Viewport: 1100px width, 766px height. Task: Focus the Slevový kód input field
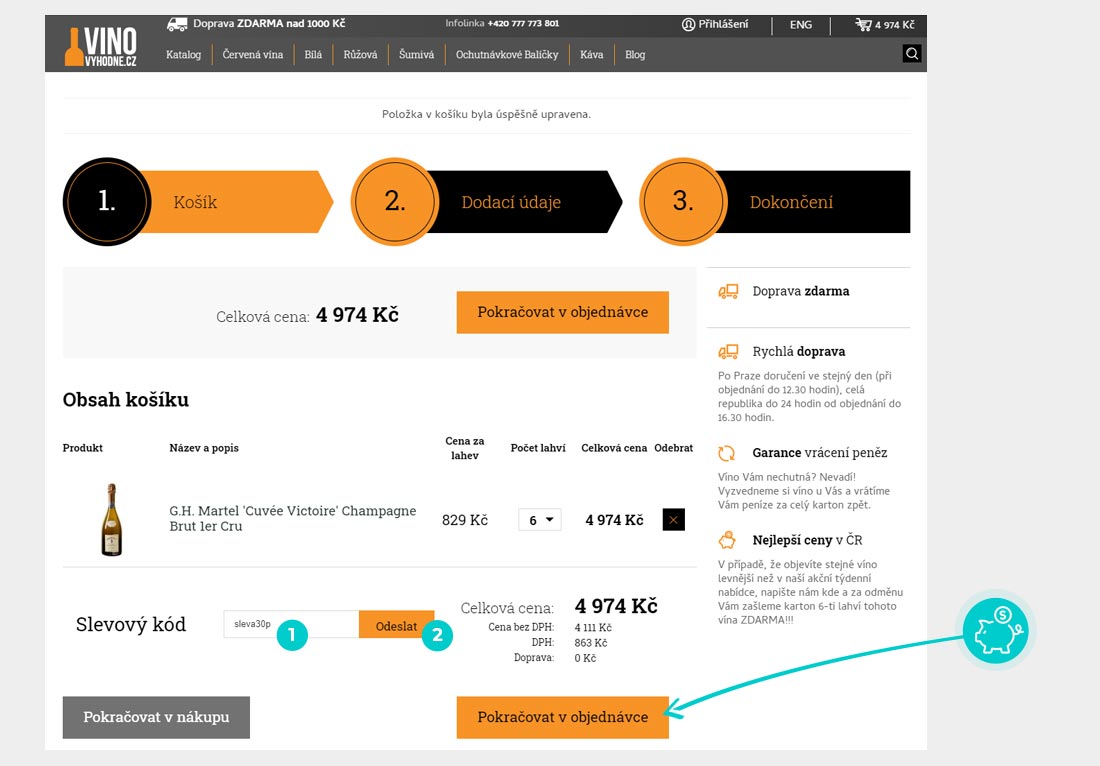[x=290, y=624]
